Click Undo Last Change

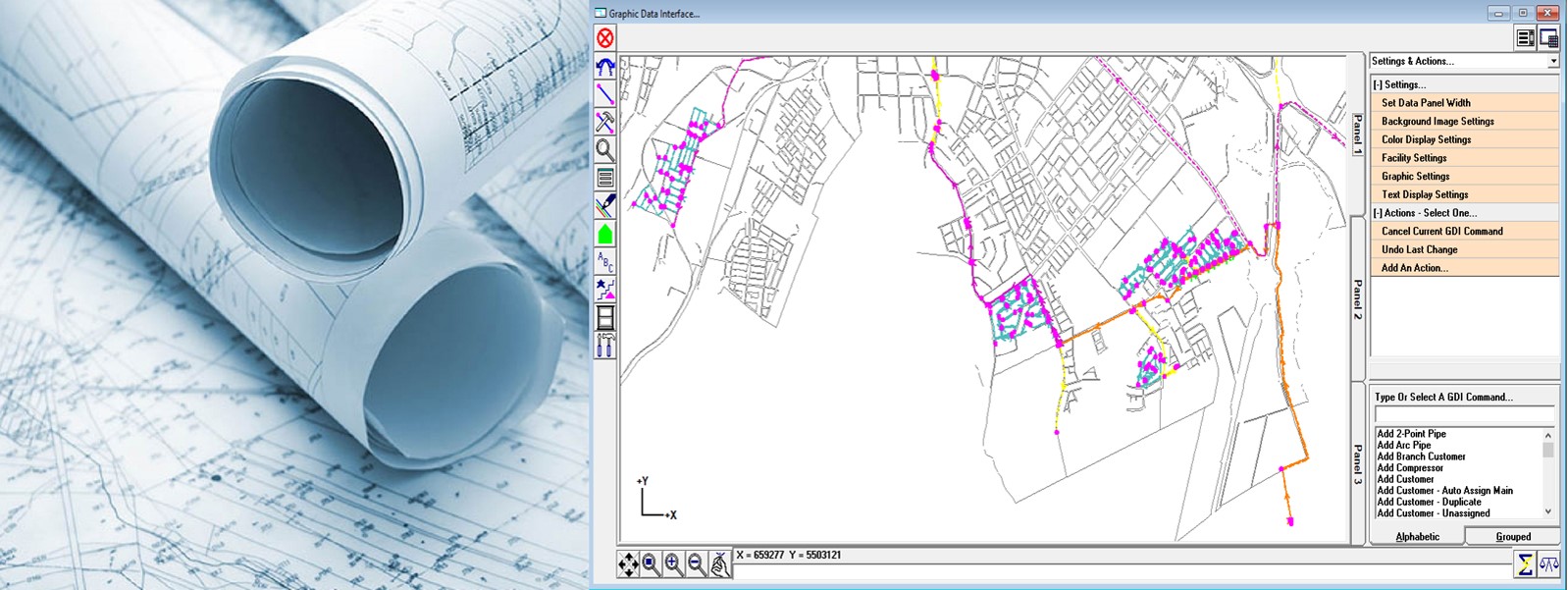(x=1464, y=249)
